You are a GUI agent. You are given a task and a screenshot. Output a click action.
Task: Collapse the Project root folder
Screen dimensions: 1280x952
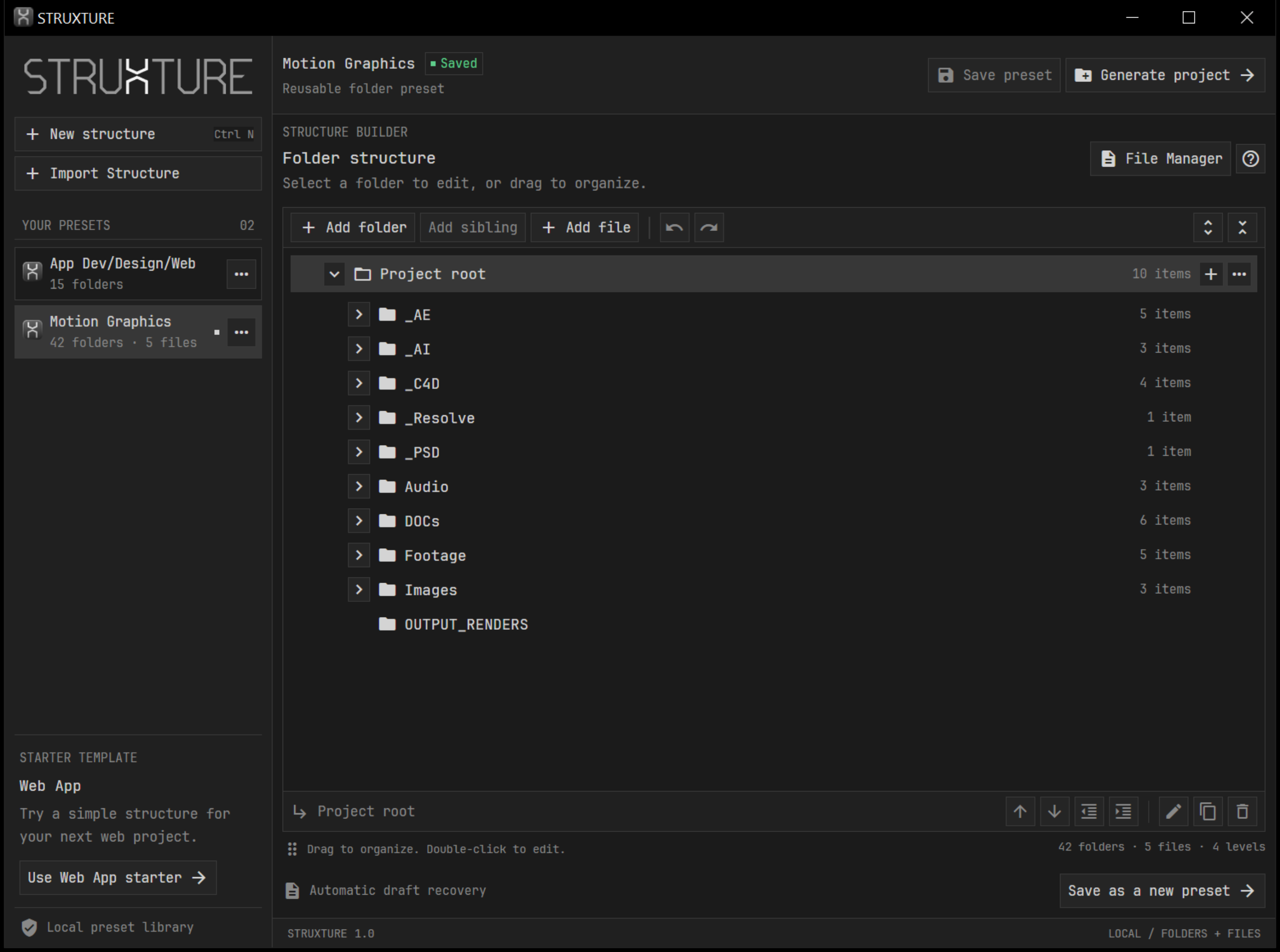click(334, 274)
